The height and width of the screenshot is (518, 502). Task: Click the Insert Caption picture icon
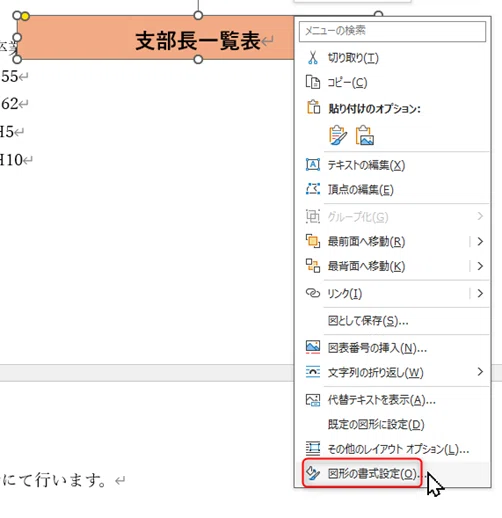313,347
